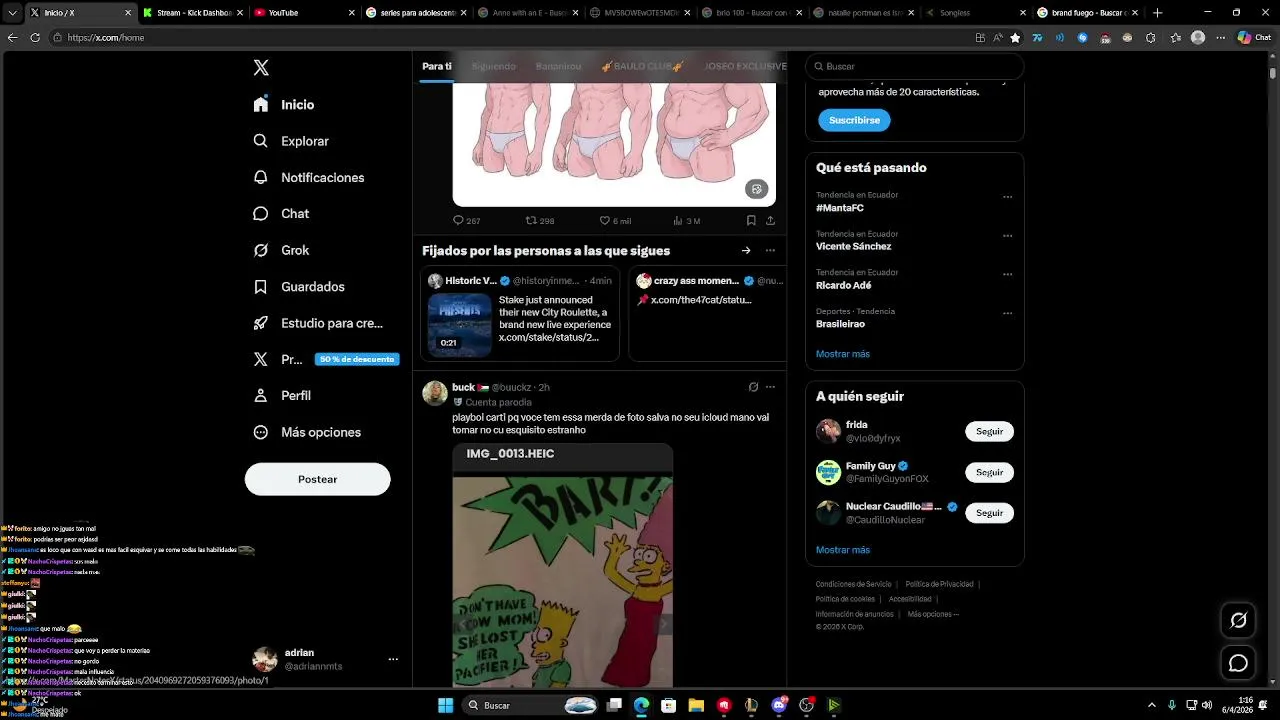Click Mostrar más under A quién seguir
The width and height of the screenshot is (1280, 720).
click(843, 550)
